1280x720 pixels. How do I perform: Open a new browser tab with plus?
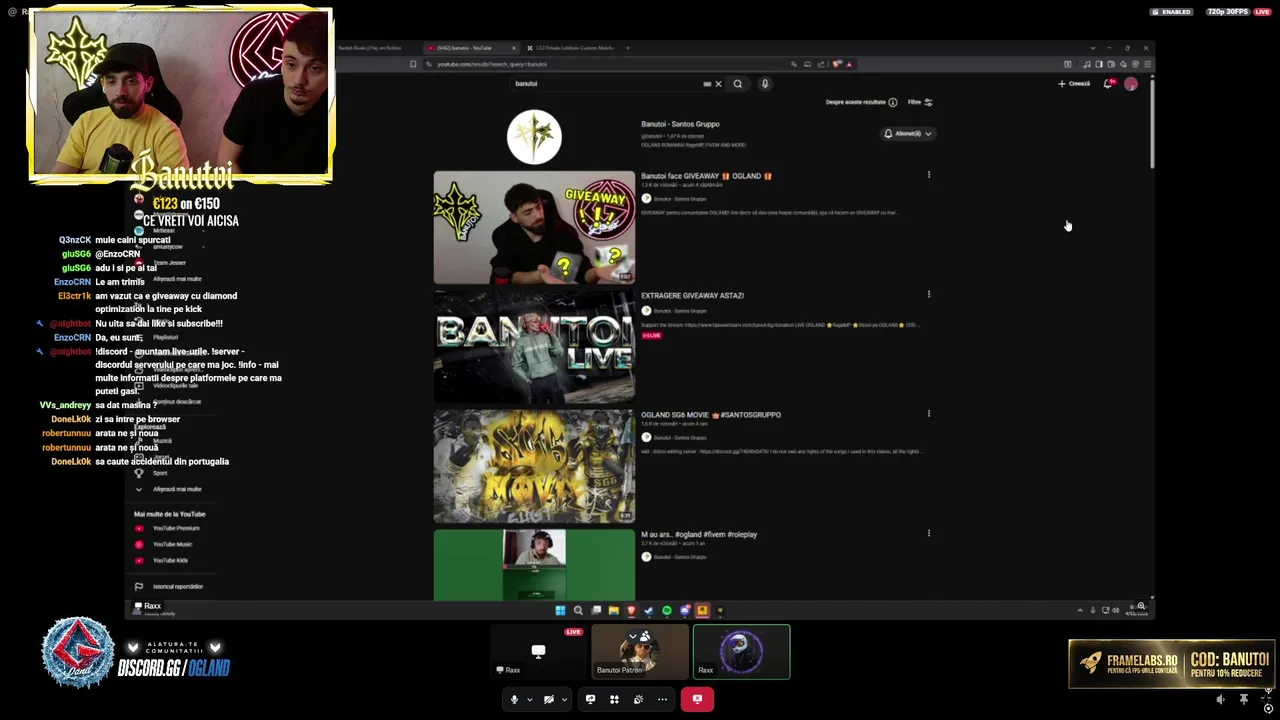tap(628, 48)
